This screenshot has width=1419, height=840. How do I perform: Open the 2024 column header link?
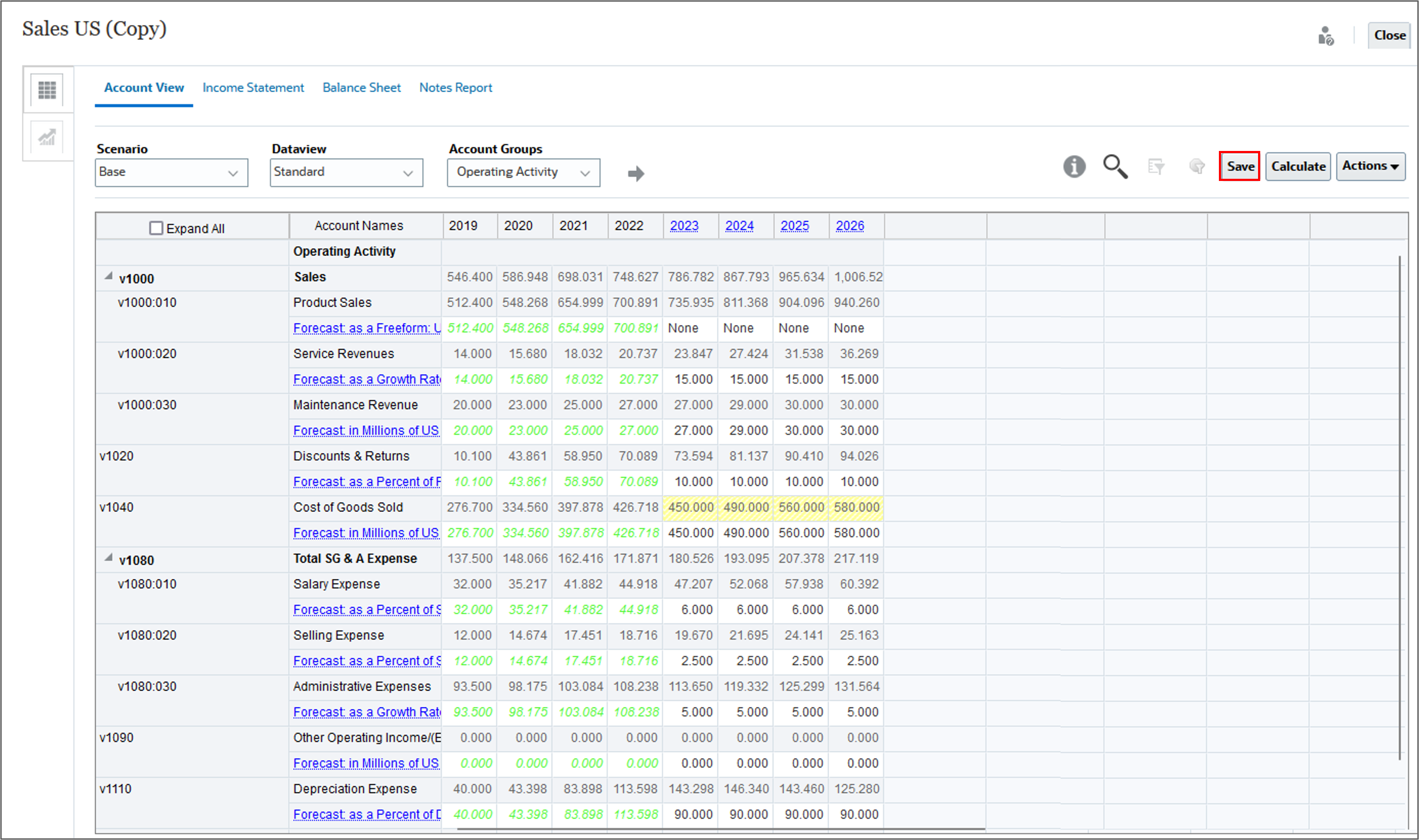click(x=739, y=226)
